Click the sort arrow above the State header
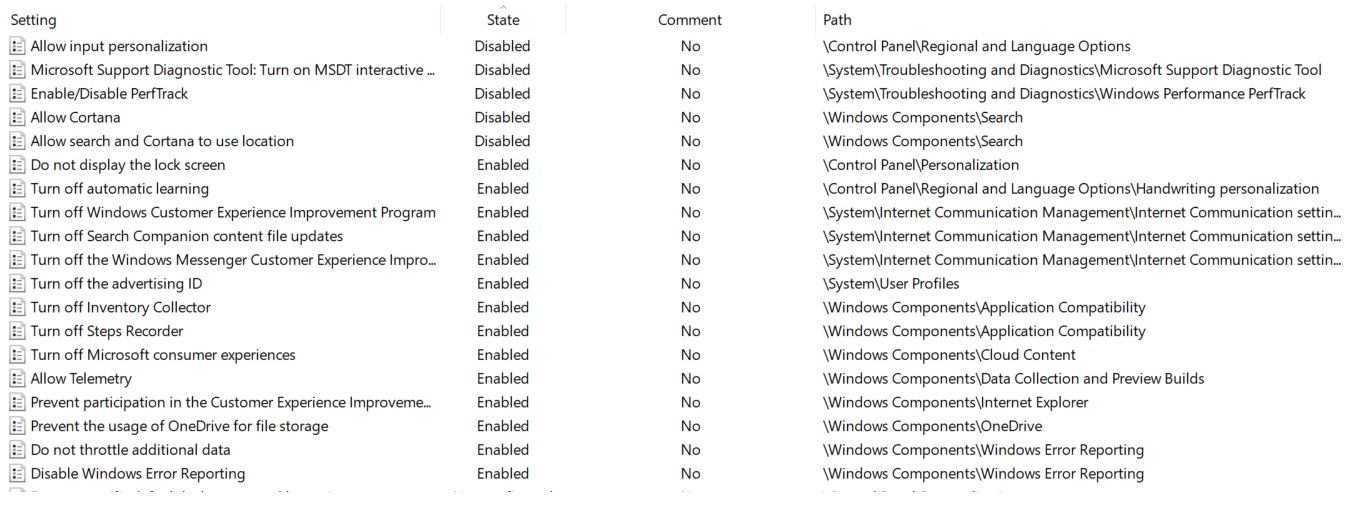 point(503,6)
